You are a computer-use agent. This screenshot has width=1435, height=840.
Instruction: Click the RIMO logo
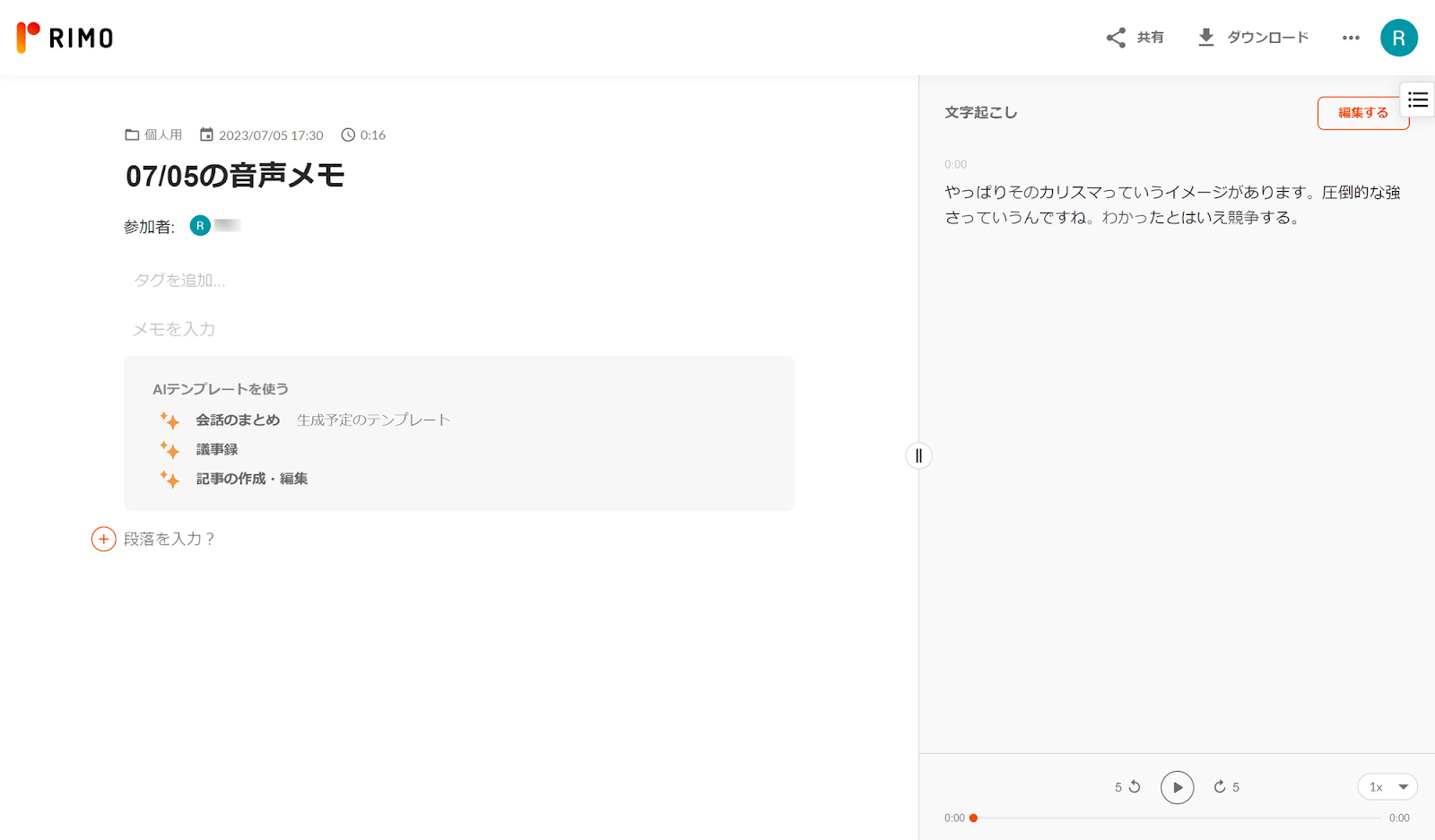(65, 38)
